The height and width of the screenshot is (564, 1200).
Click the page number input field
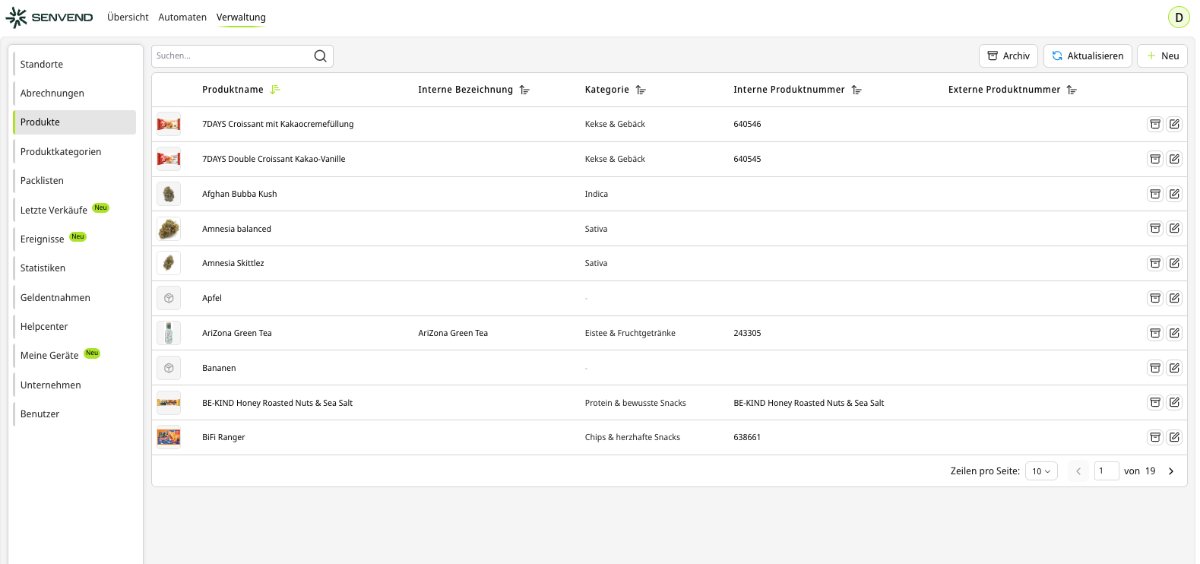[1106, 471]
